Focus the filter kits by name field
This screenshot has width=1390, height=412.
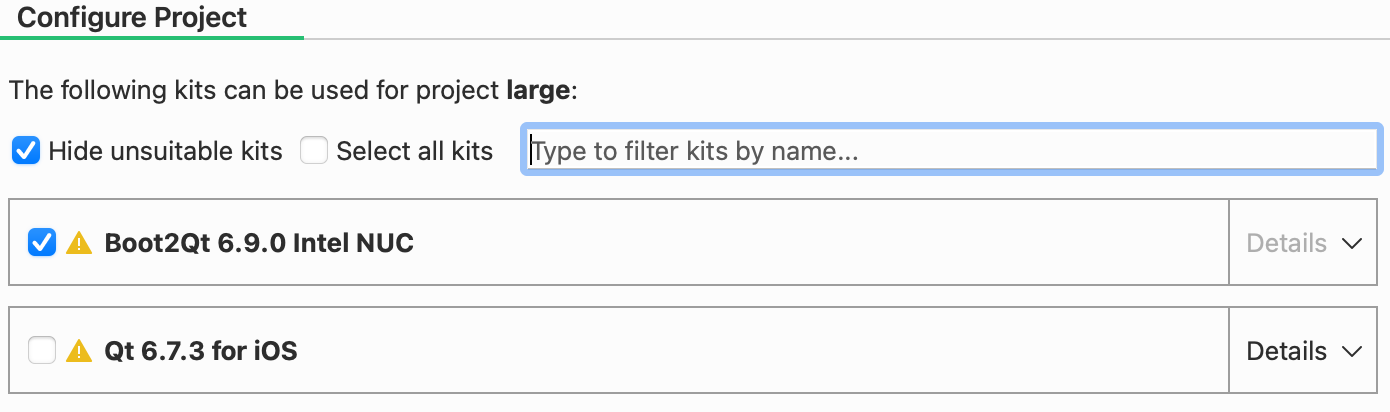coord(951,150)
